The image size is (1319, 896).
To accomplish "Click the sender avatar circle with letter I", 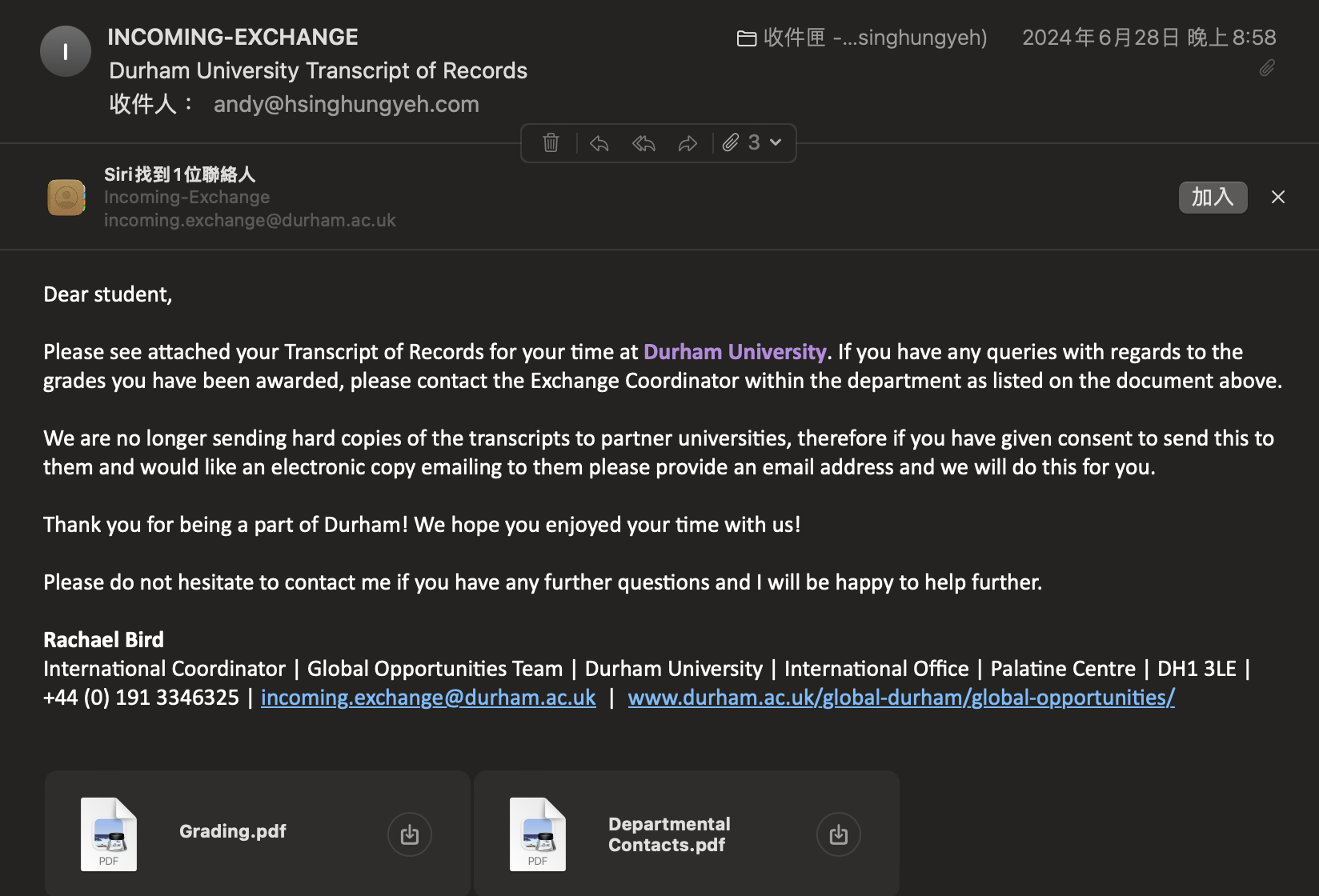I will click(x=66, y=51).
